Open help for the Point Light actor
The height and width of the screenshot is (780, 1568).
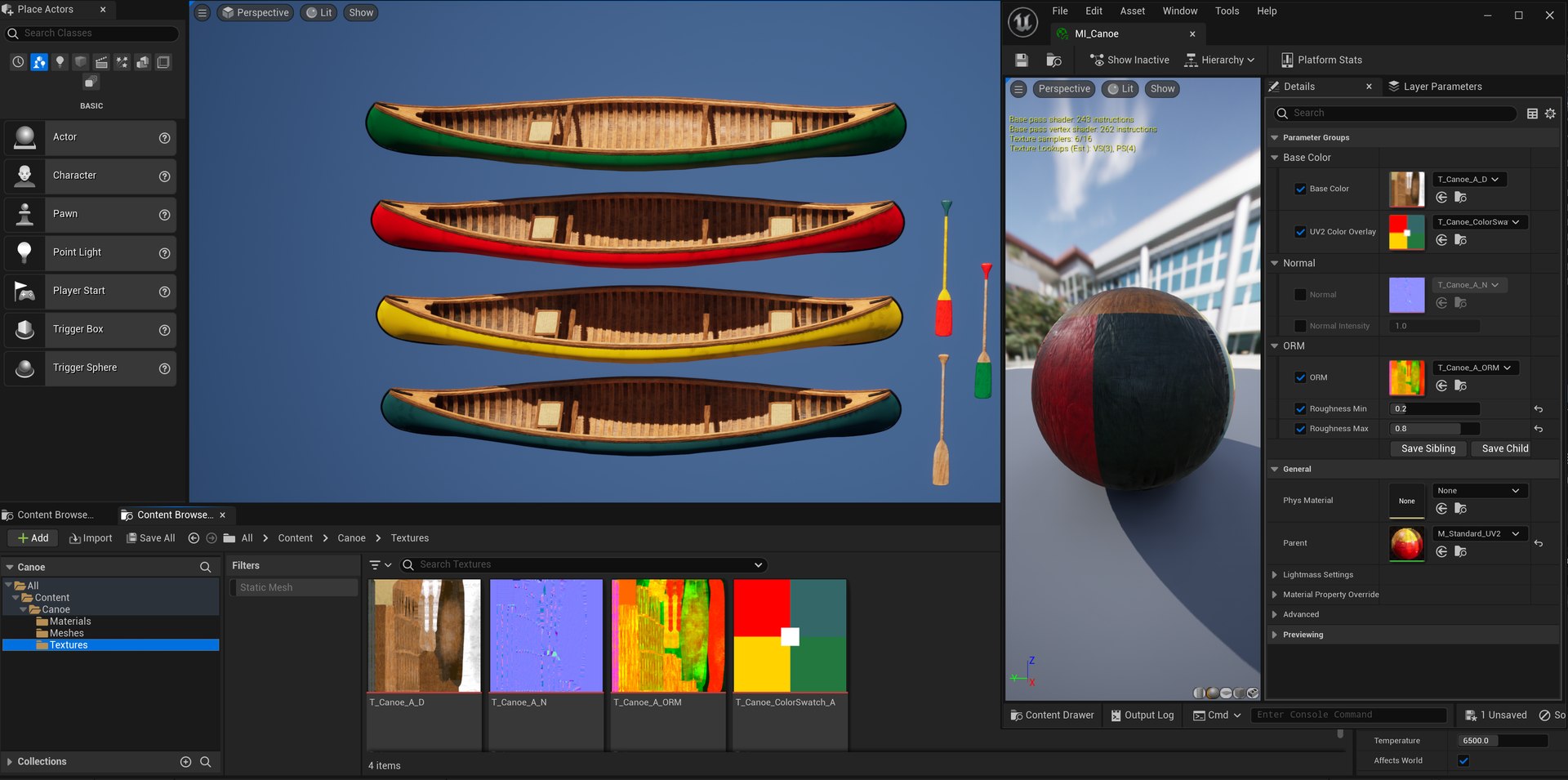click(x=164, y=253)
